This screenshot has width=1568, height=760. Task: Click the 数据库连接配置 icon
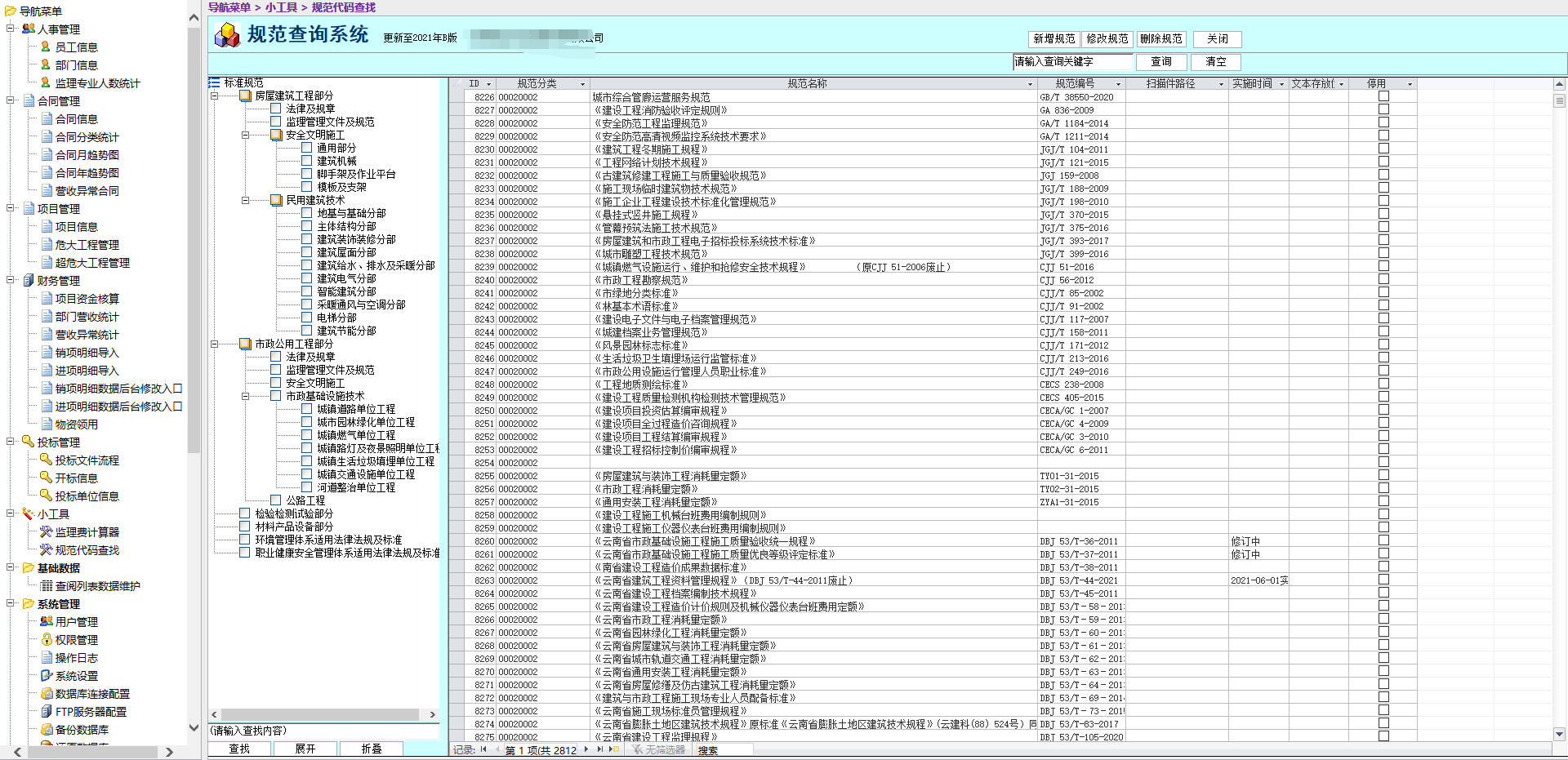pos(47,693)
